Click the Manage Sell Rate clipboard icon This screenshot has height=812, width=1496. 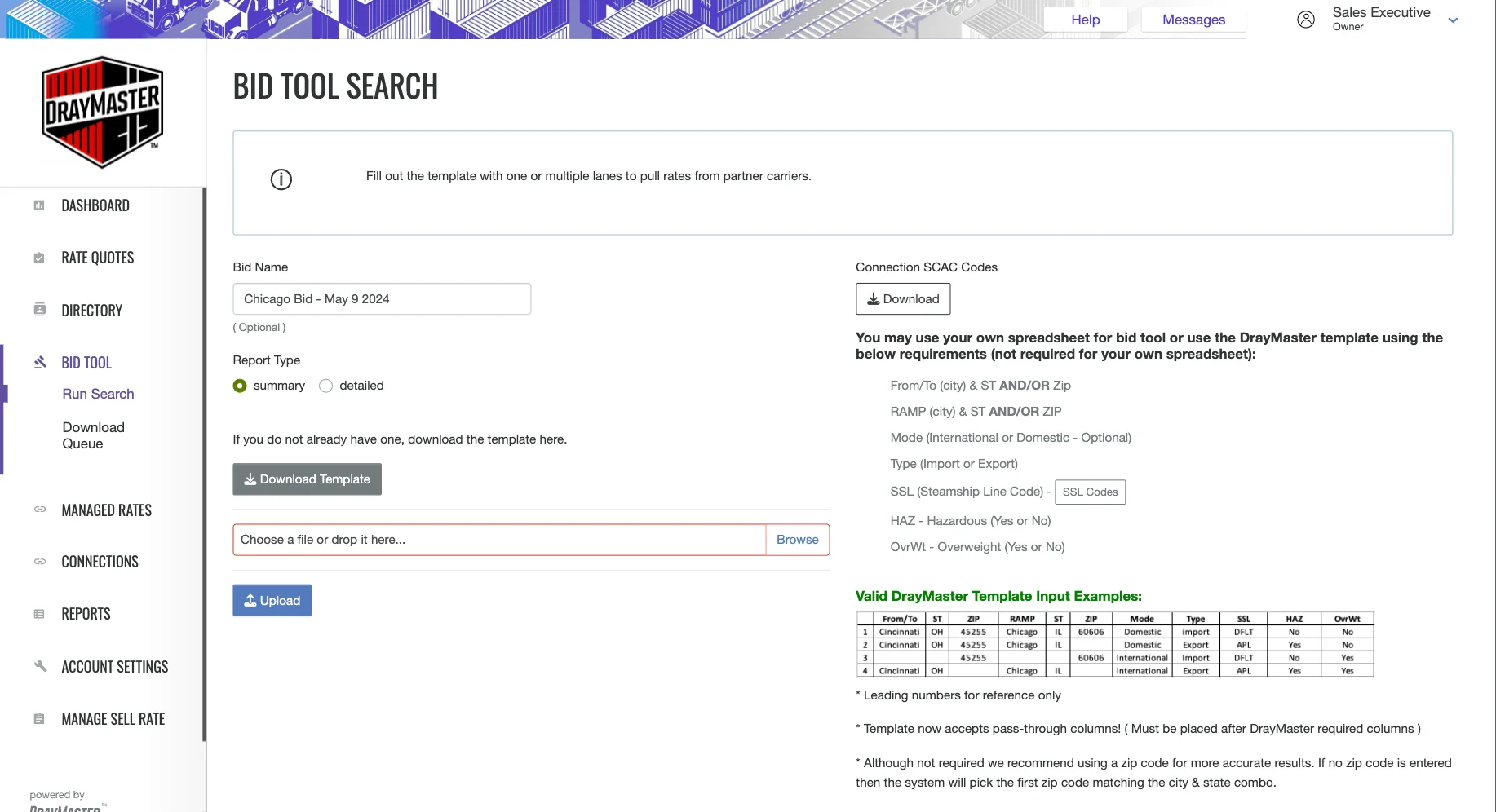point(39,718)
